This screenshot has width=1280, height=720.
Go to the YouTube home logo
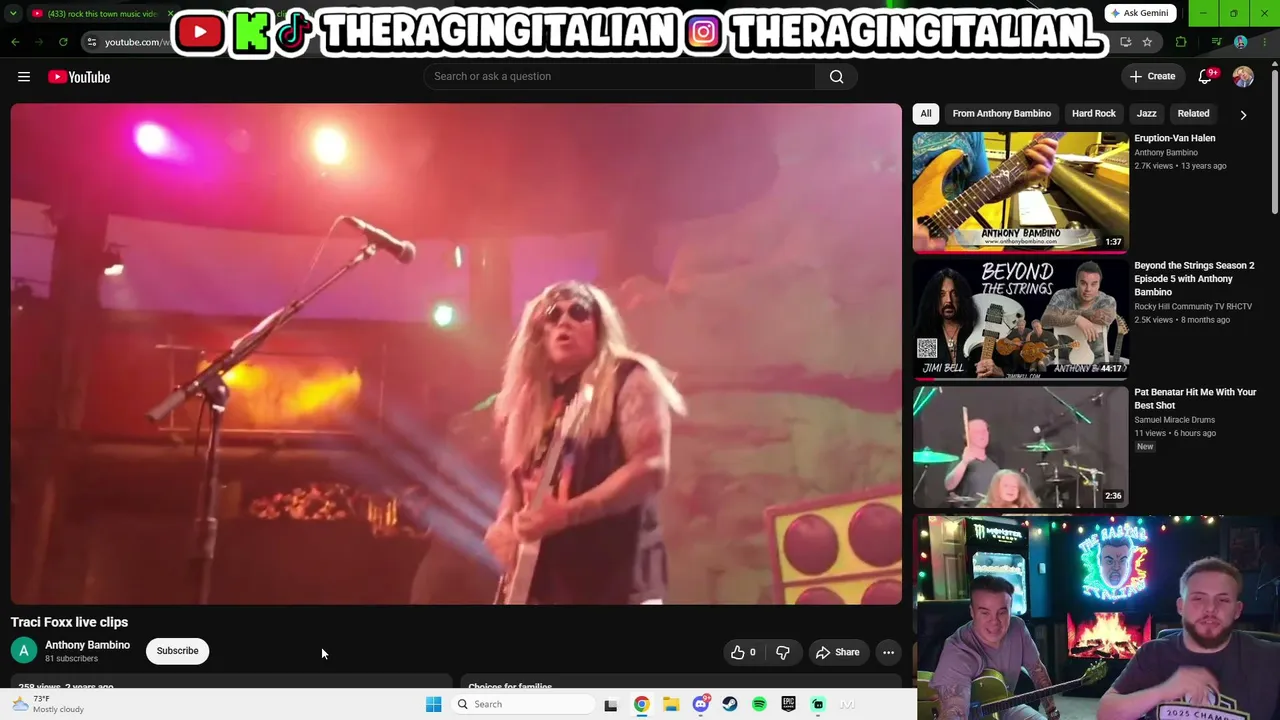pyautogui.click(x=79, y=77)
